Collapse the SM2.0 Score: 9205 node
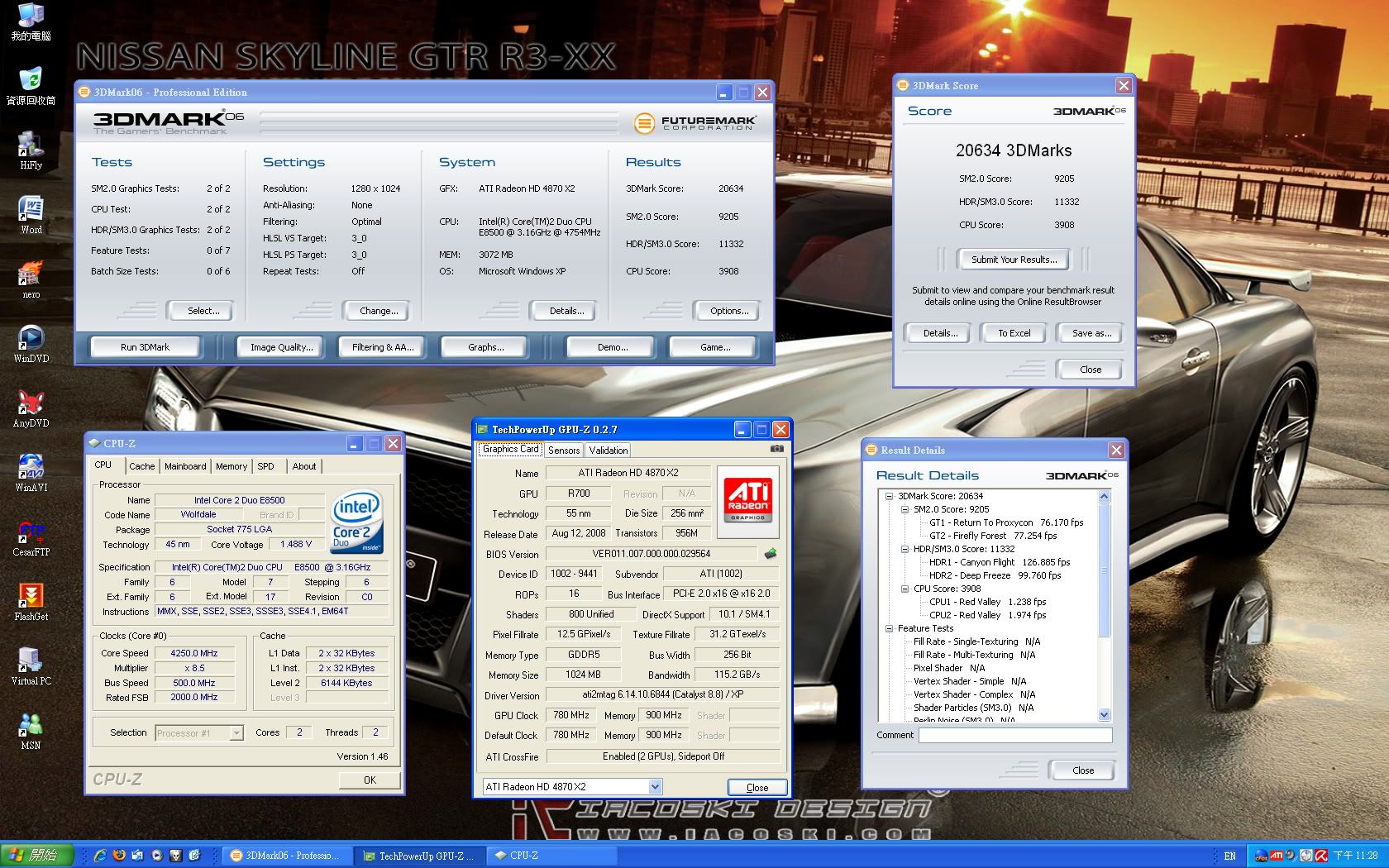Screen dimensions: 1389x868 click(x=905, y=509)
